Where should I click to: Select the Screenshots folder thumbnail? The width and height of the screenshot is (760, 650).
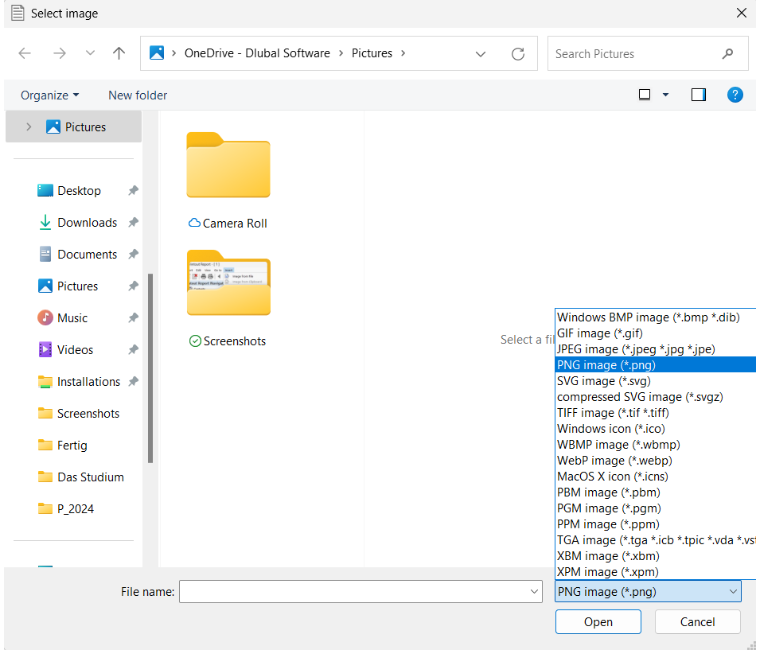tap(229, 283)
